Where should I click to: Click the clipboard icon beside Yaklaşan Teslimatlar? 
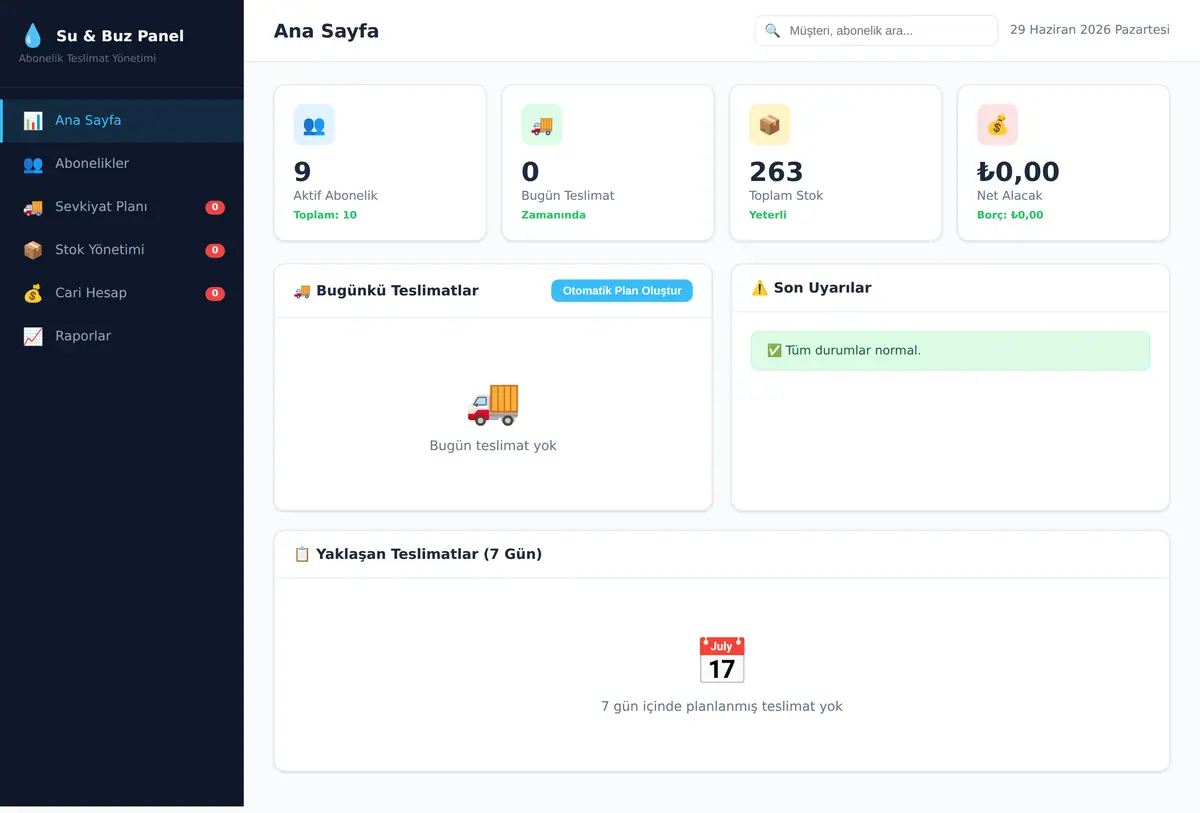(x=302, y=554)
